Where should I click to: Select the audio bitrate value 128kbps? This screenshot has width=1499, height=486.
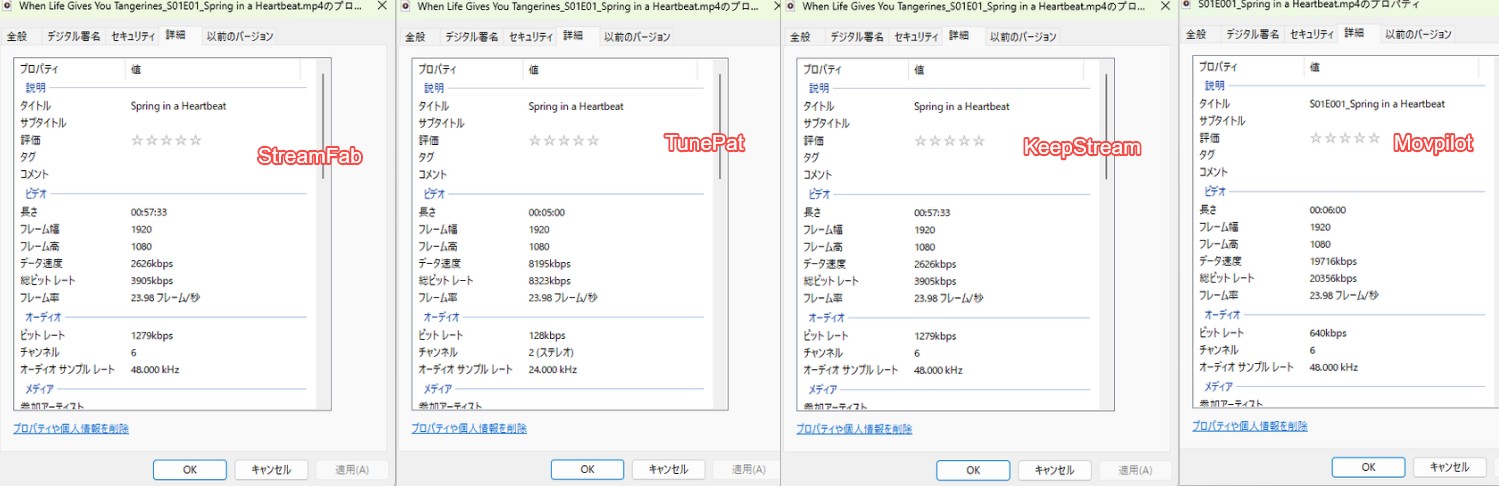pyautogui.click(x=546, y=335)
